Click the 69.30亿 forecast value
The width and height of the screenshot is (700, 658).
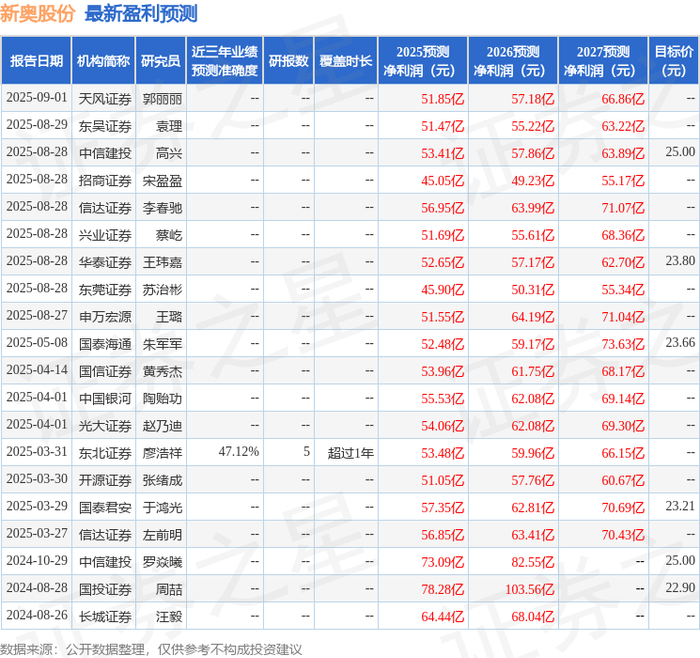pyautogui.click(x=623, y=425)
